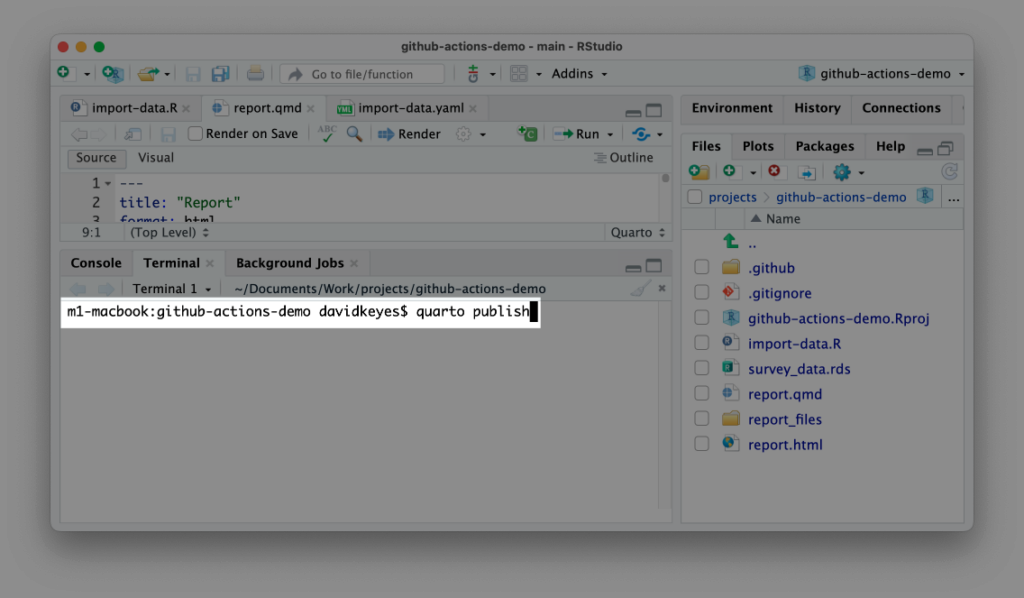Screen dimensions: 1024x598
Task: Open the render settings gear icon
Action: (463, 134)
